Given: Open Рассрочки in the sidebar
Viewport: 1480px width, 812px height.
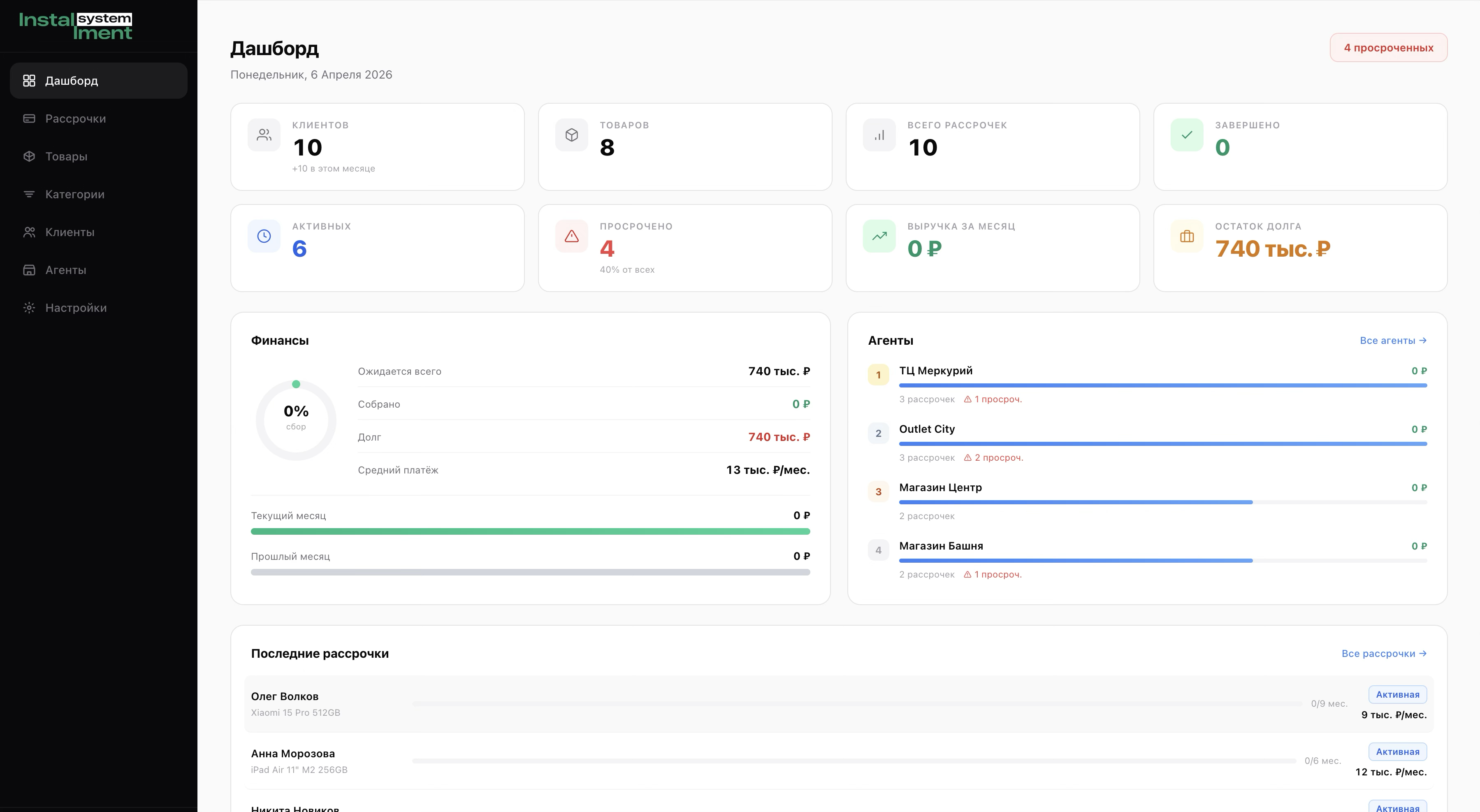Looking at the screenshot, I should coord(75,118).
